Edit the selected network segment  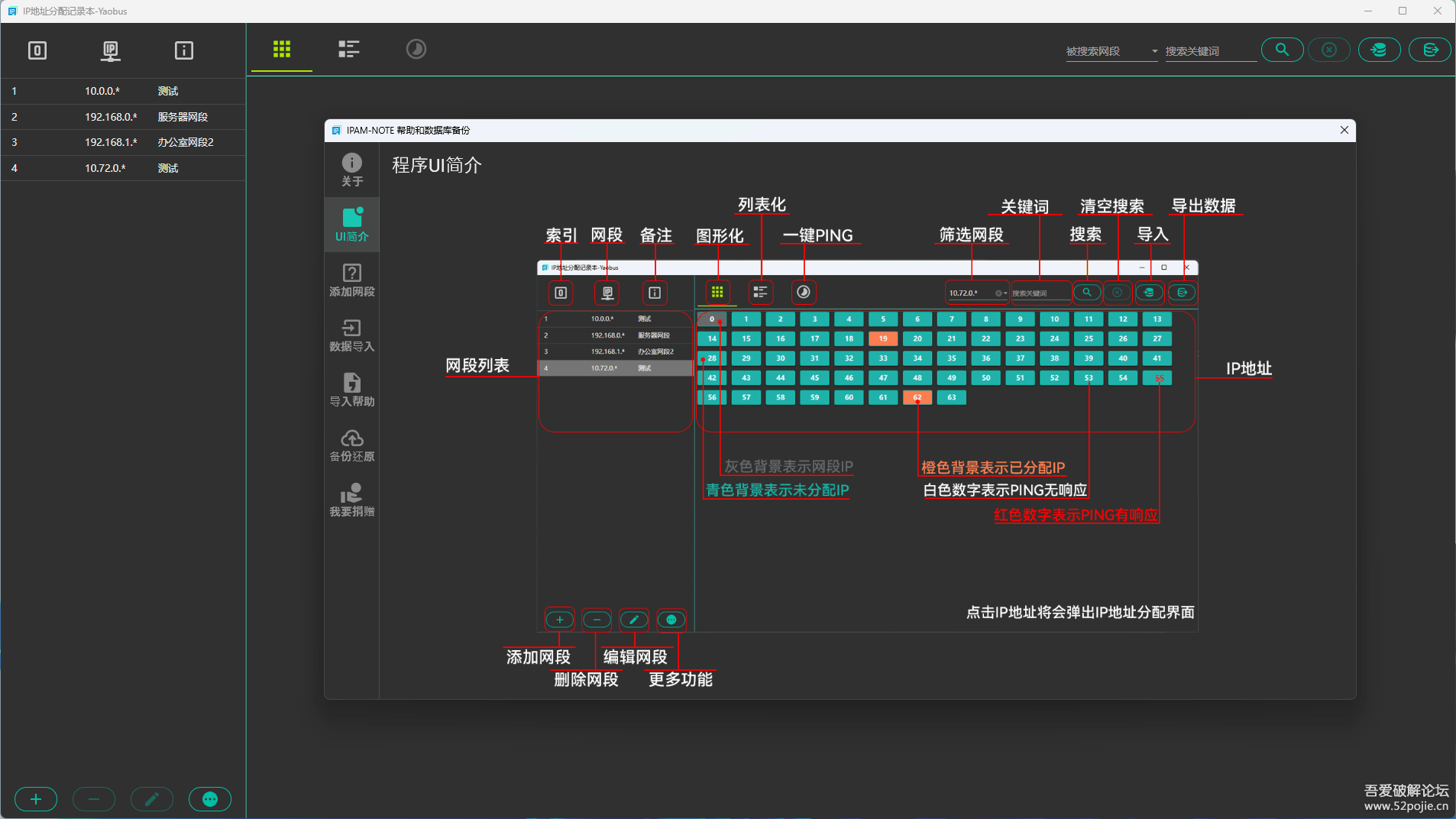(x=152, y=799)
